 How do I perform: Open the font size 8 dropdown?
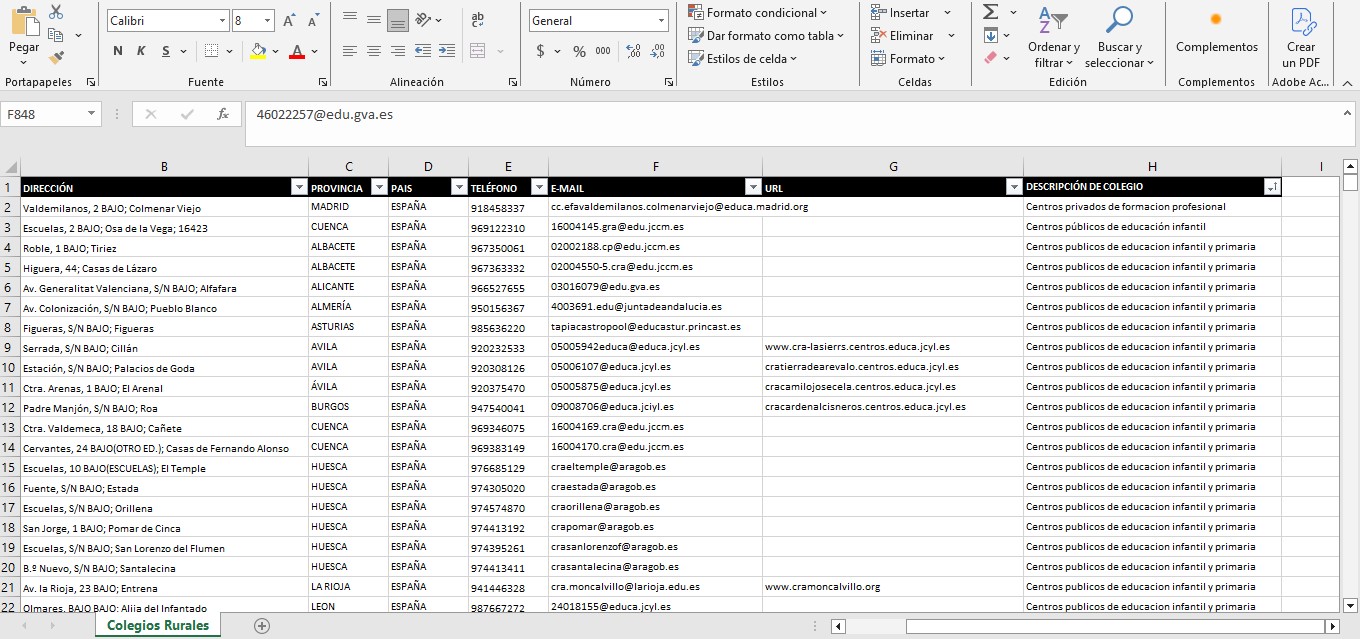(x=268, y=21)
